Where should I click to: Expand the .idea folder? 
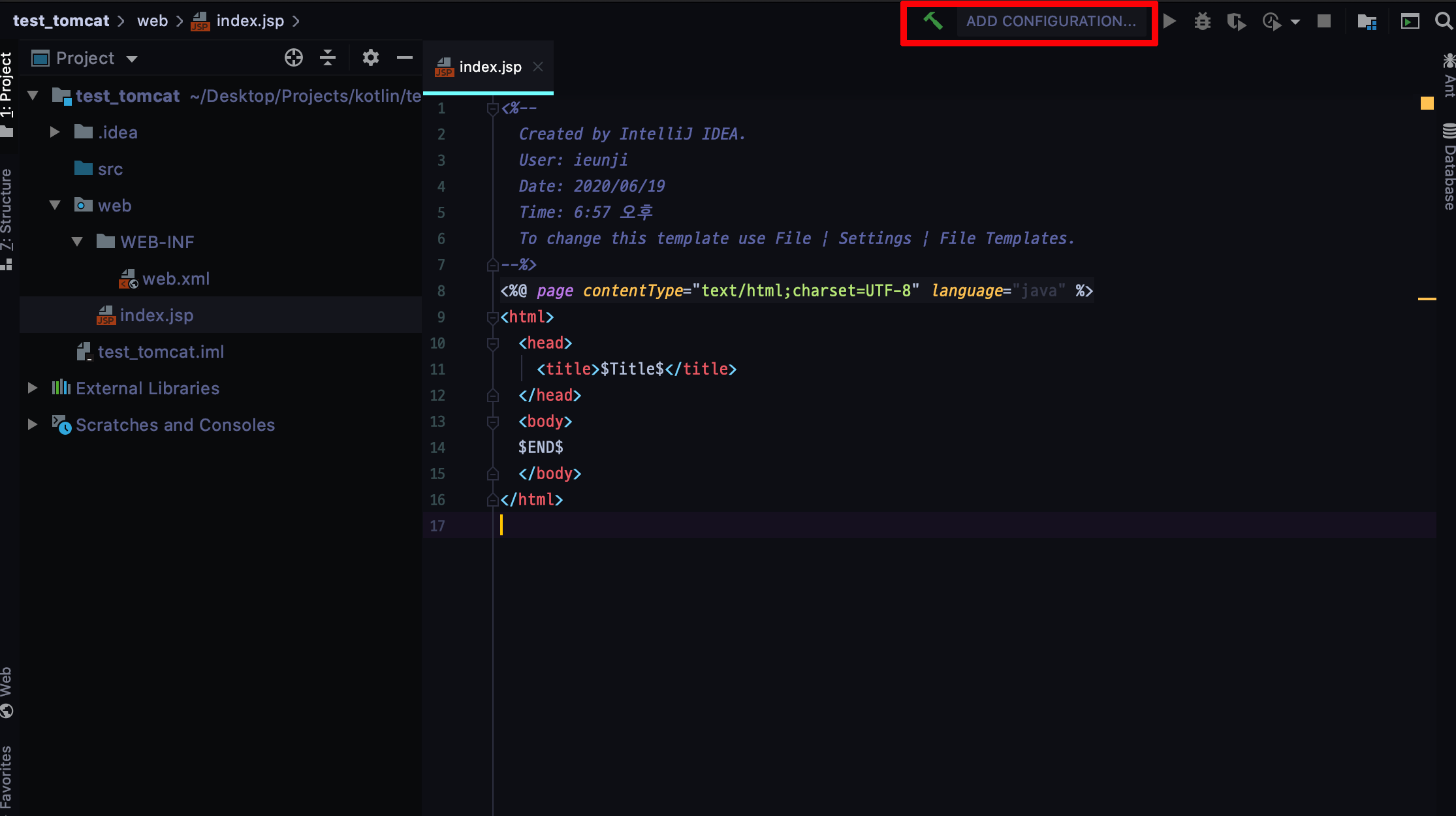coord(55,133)
